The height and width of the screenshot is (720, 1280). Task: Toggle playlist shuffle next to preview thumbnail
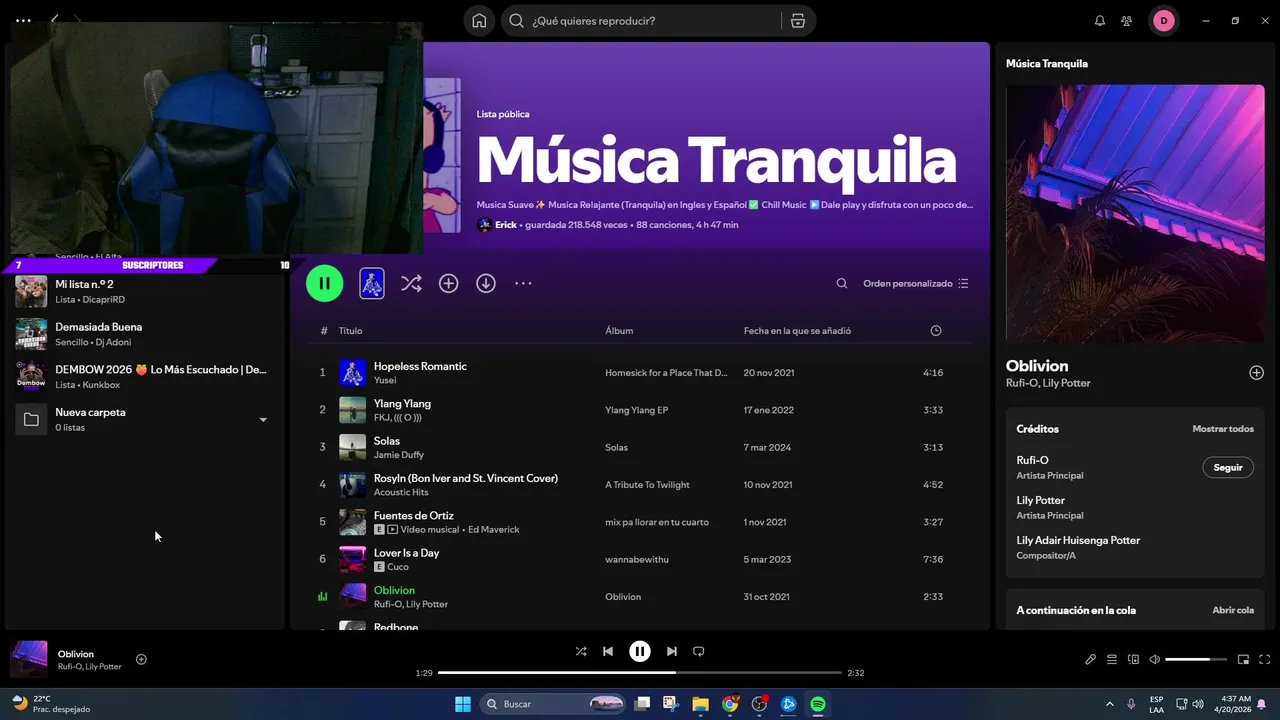[411, 284]
